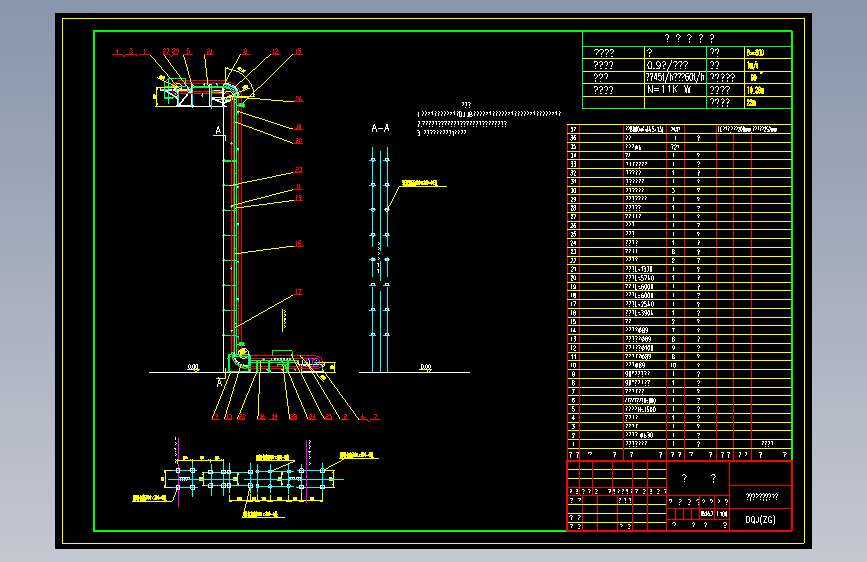867x562 pixels.
Task: Click balloon callout 8 above the head bend
Action: 246,51
